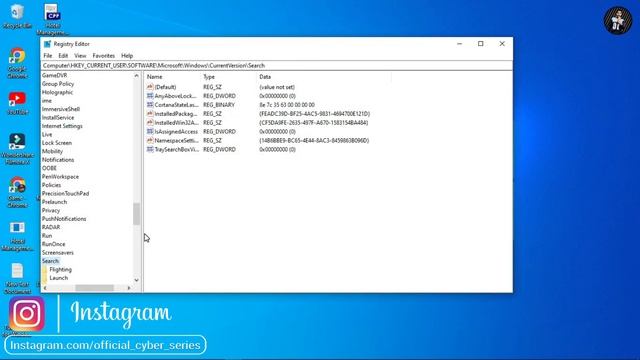Select the Chrome shortcut with profile badge

(17, 192)
